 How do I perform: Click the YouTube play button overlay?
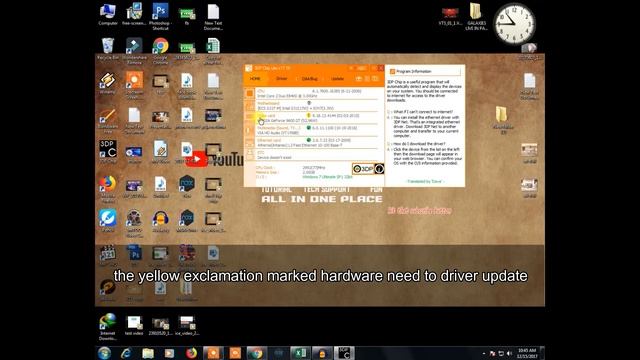pyautogui.click(x=197, y=159)
